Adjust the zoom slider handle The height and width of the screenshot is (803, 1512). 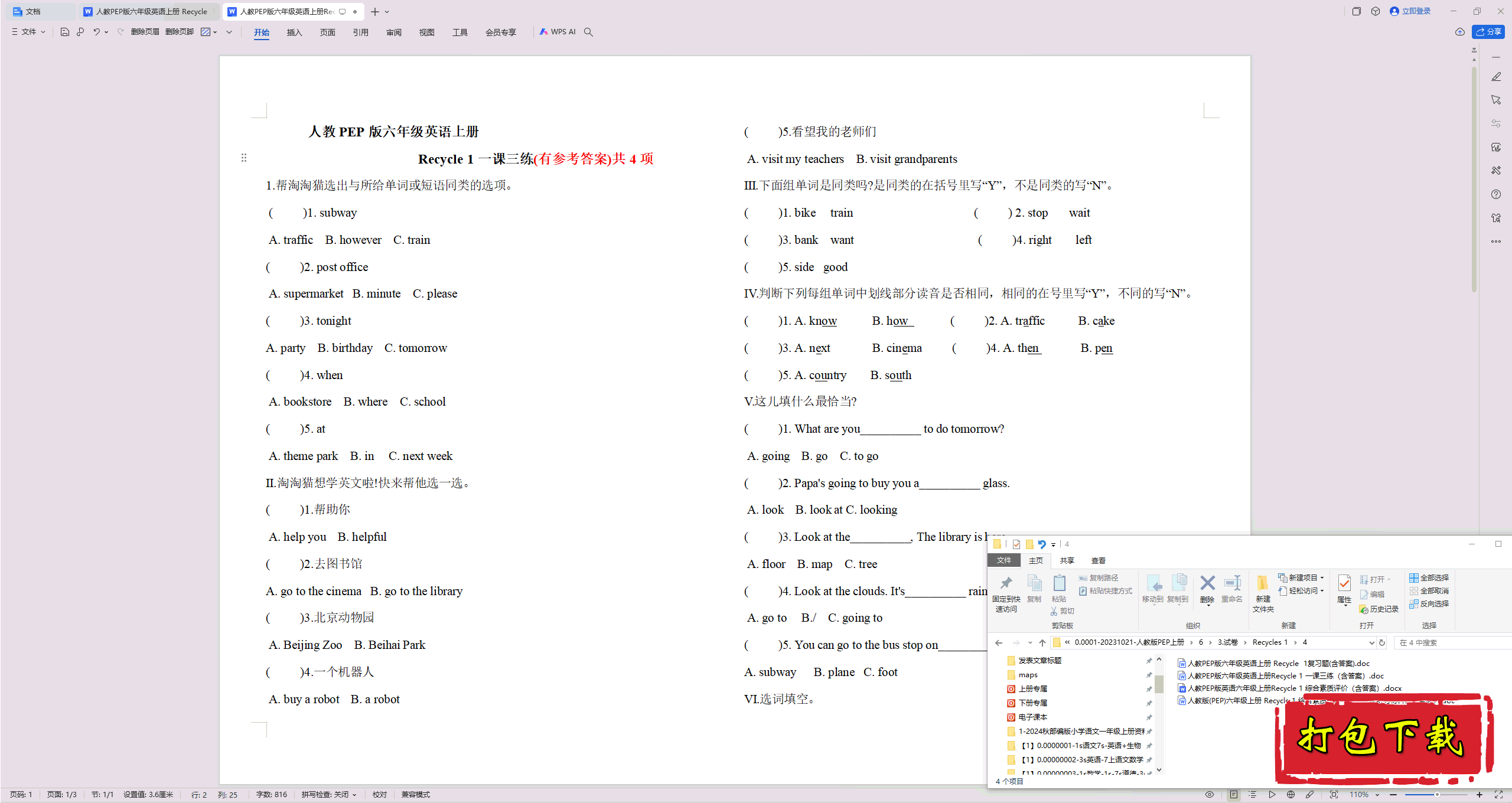click(x=1437, y=795)
